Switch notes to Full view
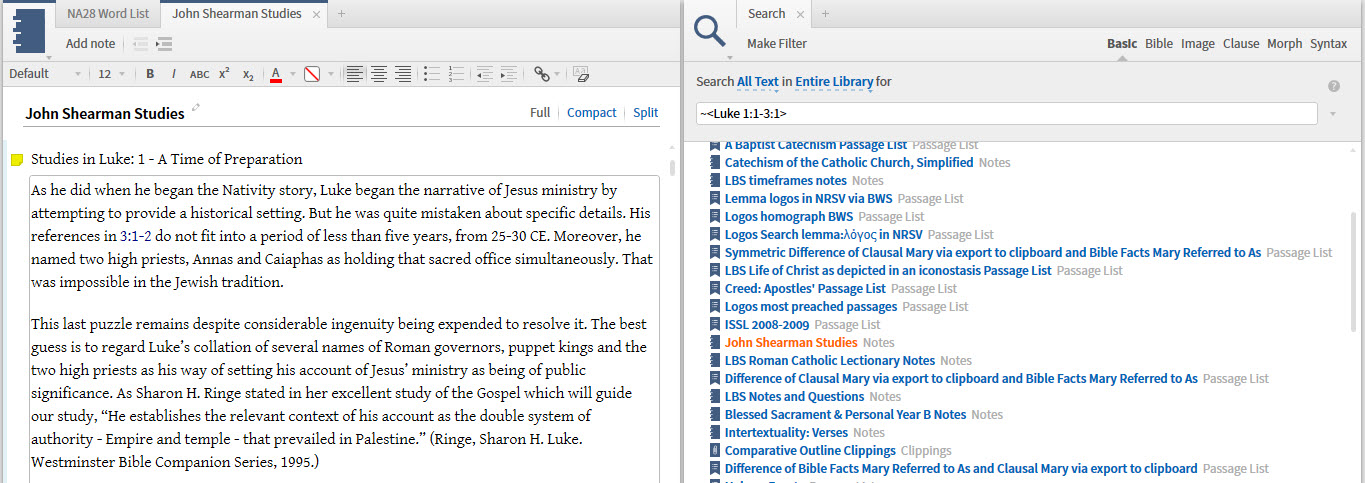This screenshot has height=483, width=1365. 540,113
